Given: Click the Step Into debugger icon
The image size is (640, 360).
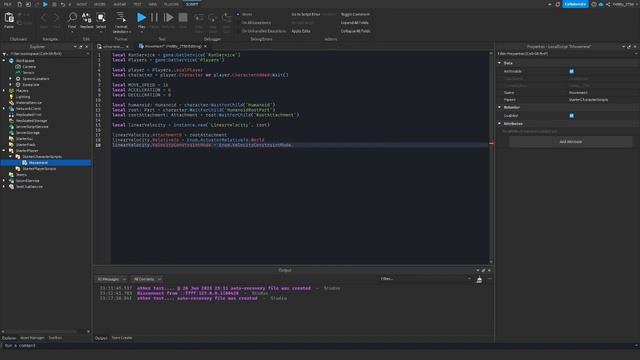Looking at the screenshot, I should pos(199,18).
